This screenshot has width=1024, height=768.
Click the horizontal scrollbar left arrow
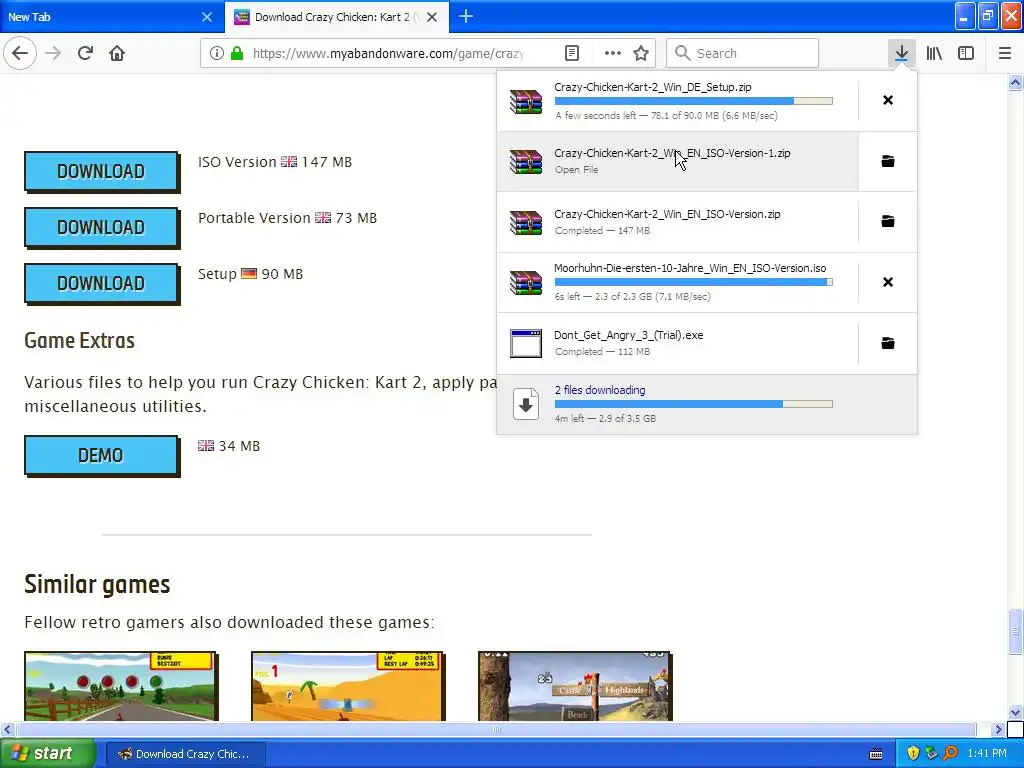[7, 729]
